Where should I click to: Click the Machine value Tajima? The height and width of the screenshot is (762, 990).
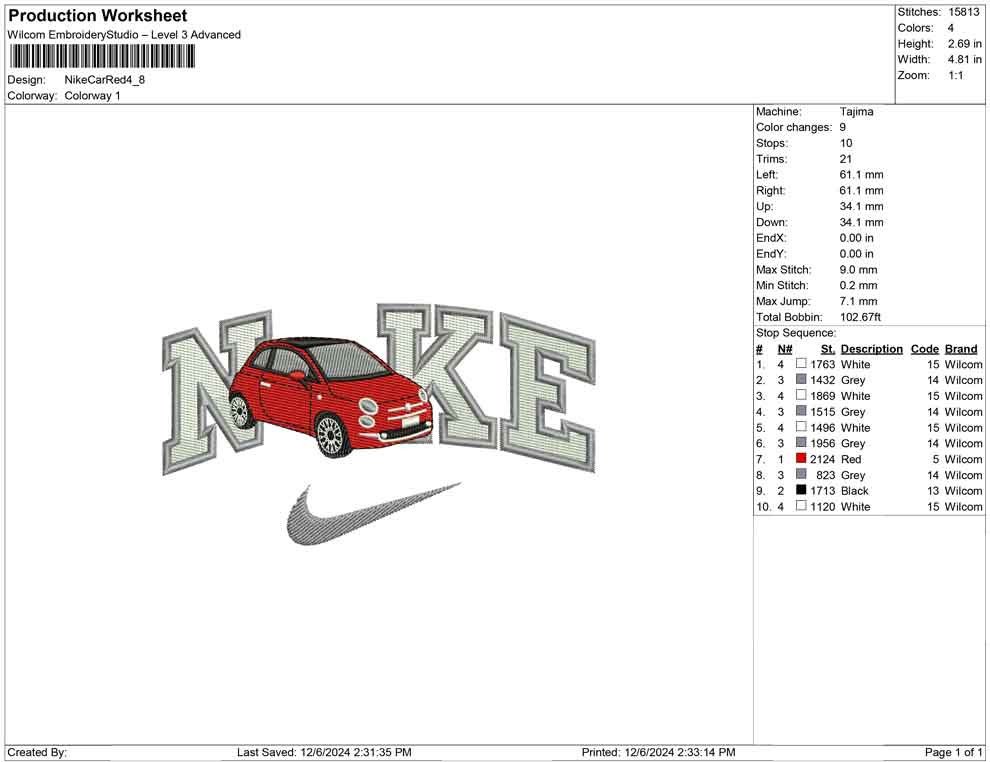[x=856, y=112]
